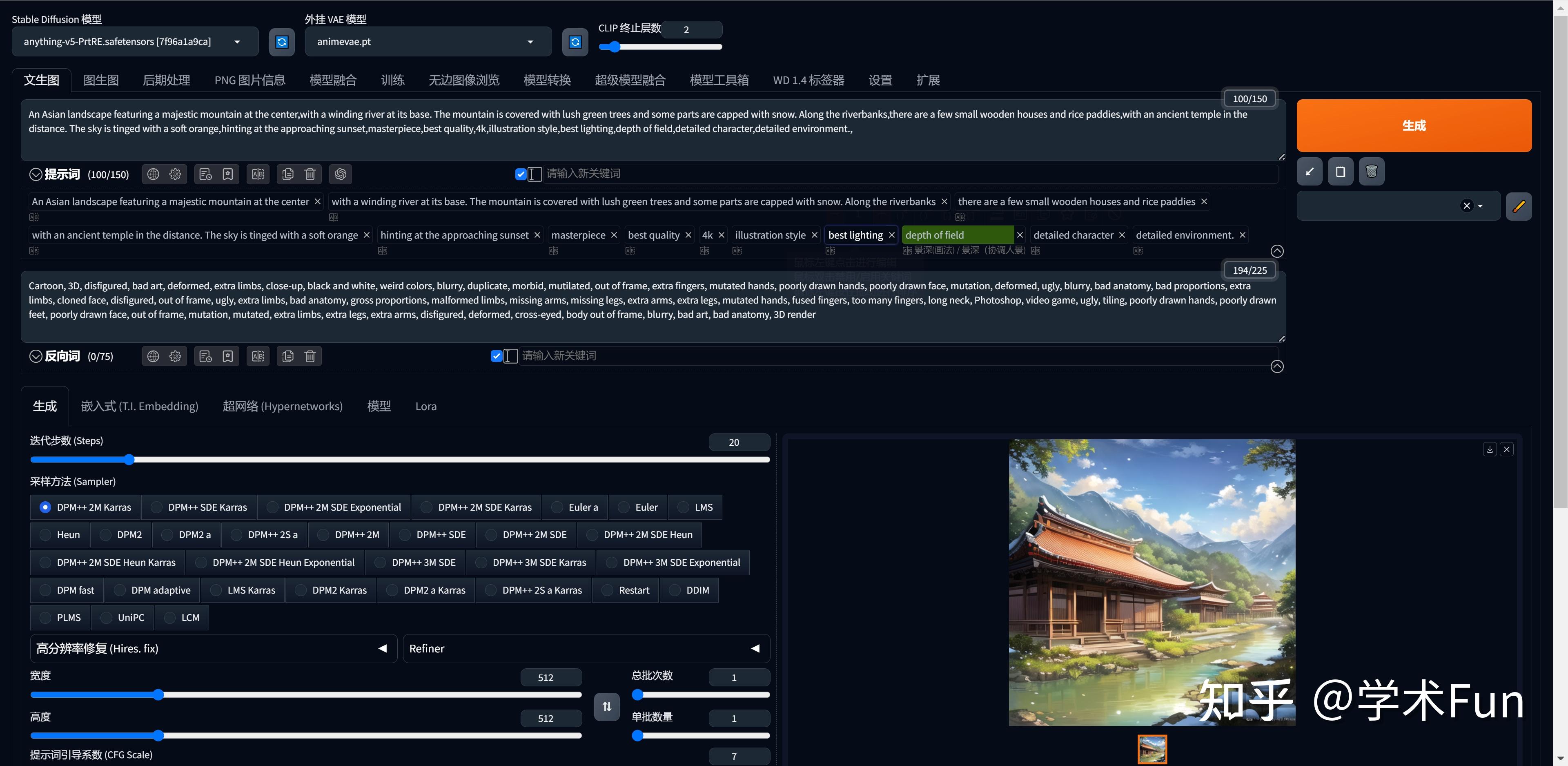Click the globe language icon beside 提示词
1568x766 pixels.
pyautogui.click(x=153, y=174)
